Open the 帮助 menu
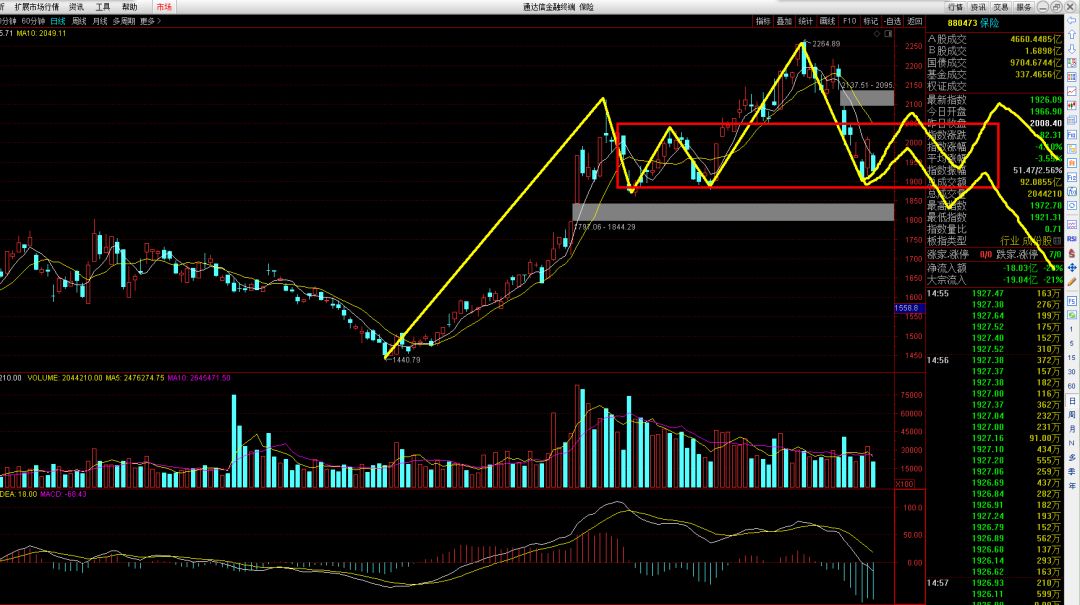Screen dimensions: 1080x605 (129, 7)
